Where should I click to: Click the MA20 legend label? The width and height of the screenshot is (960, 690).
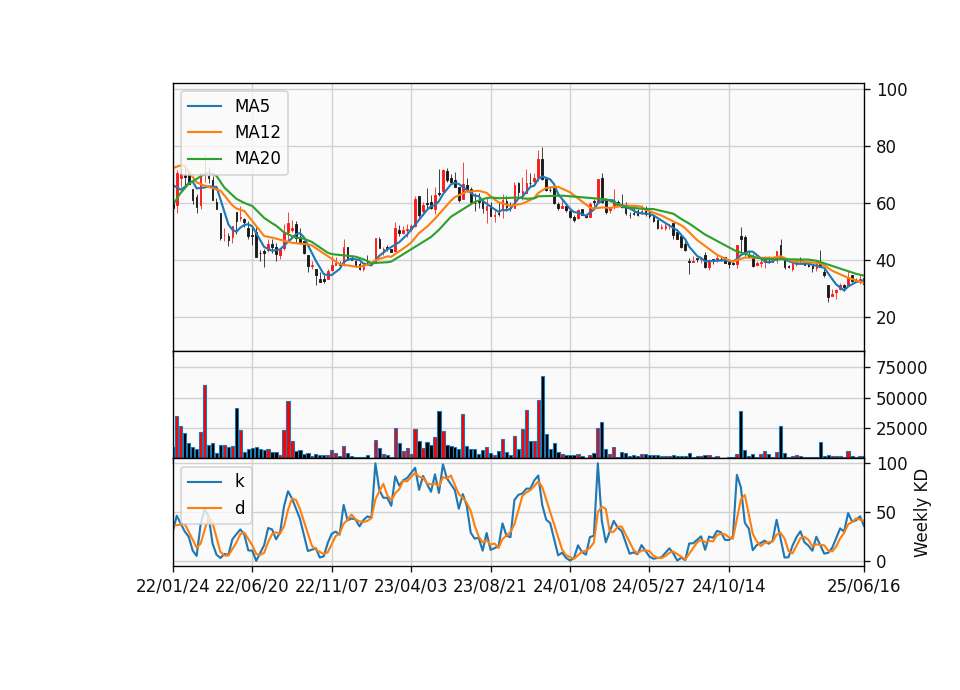pos(258,158)
